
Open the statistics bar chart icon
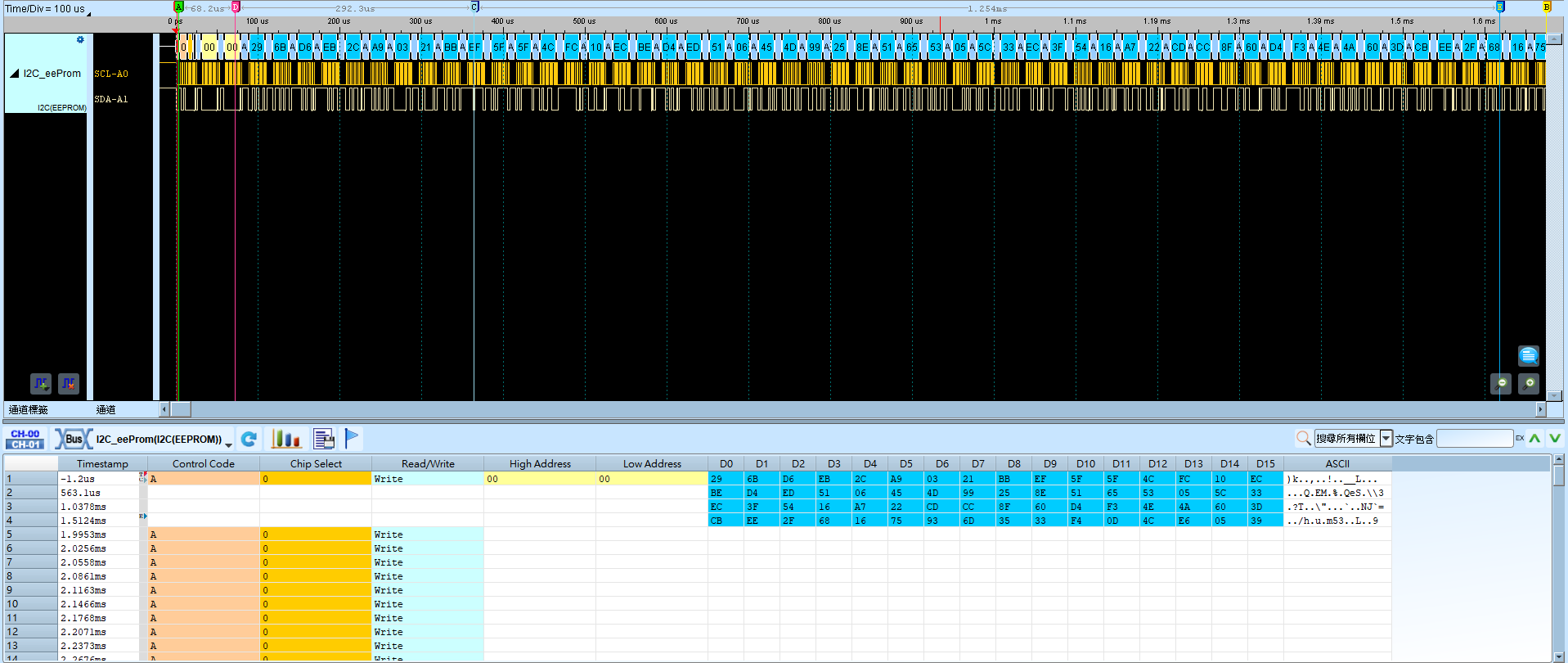285,440
